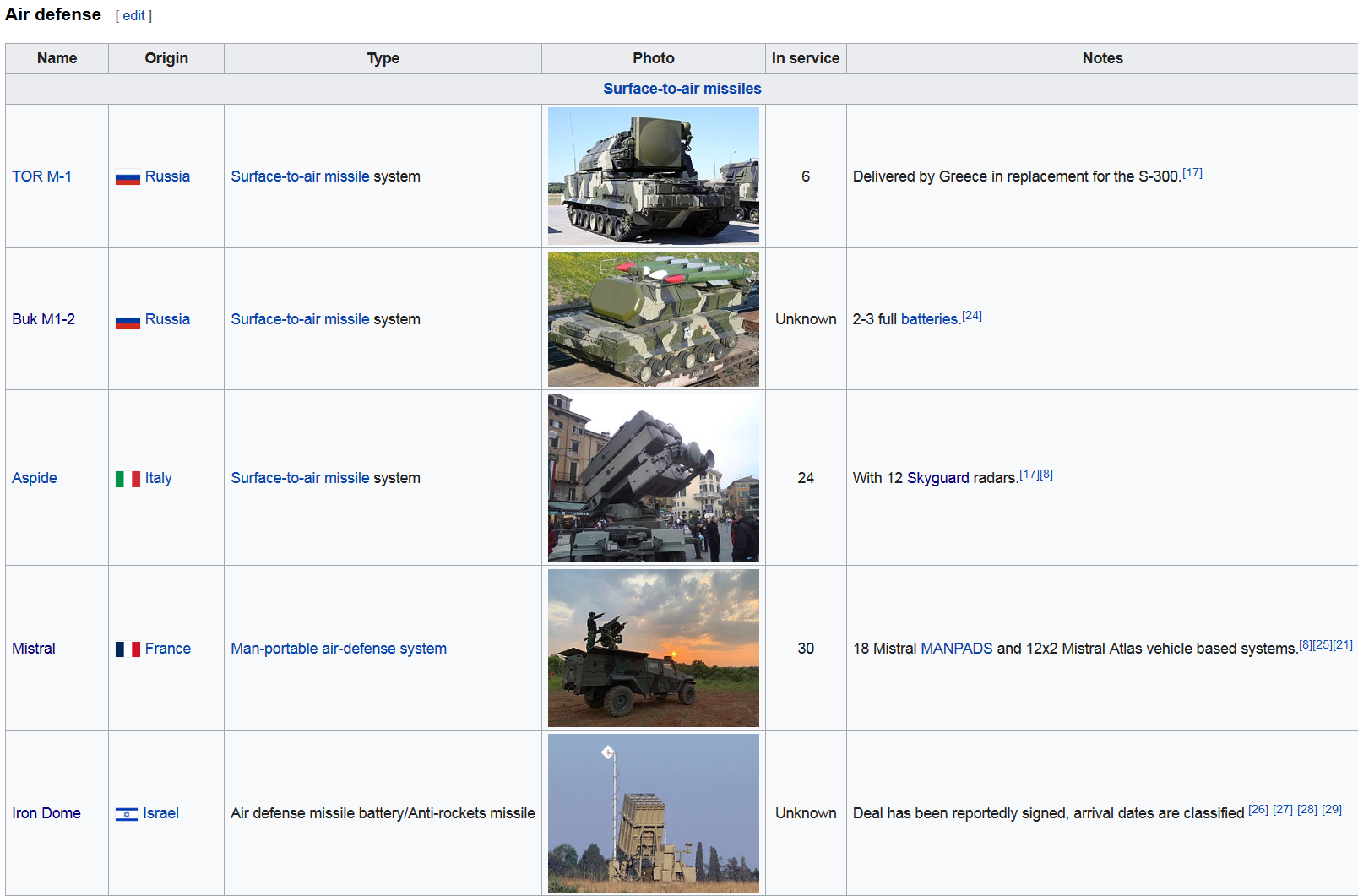Click the Skyguard link in Aspide notes
The image size is (1358, 896).
(x=938, y=478)
